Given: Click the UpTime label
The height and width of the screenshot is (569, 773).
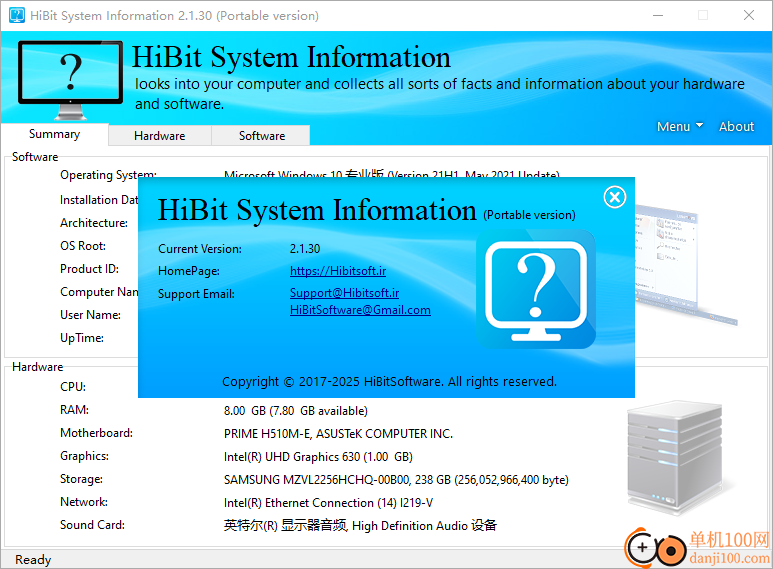Looking at the screenshot, I should [x=82, y=338].
